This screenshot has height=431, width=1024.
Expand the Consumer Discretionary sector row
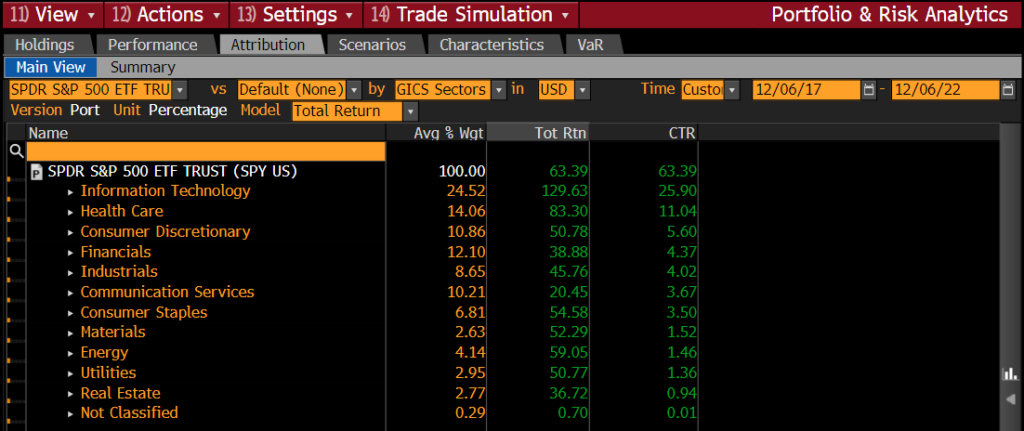[x=71, y=232]
